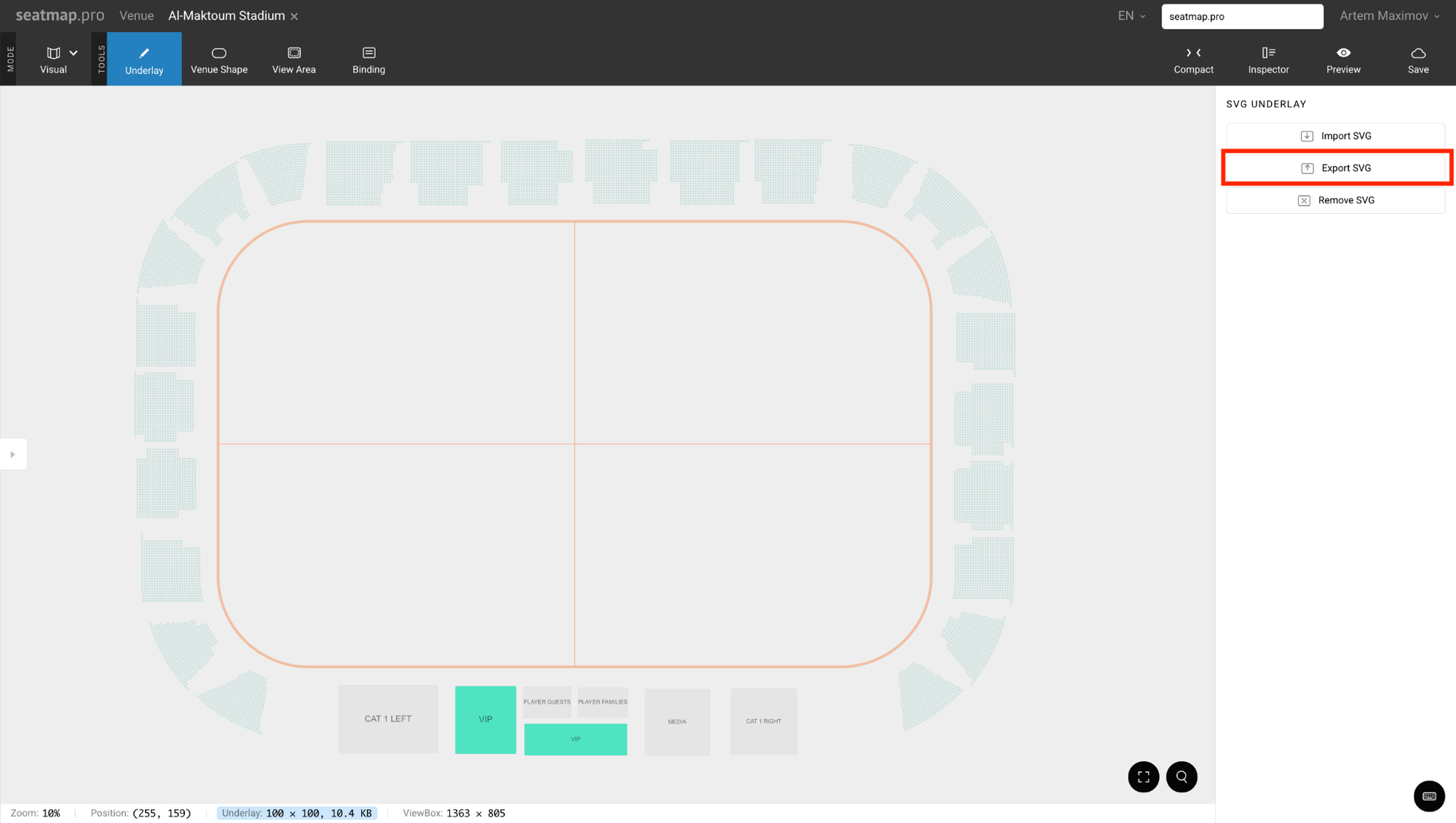This screenshot has height=823, width=1456.
Task: Expand the Visual mode dropdown arrow
Action: point(74,53)
